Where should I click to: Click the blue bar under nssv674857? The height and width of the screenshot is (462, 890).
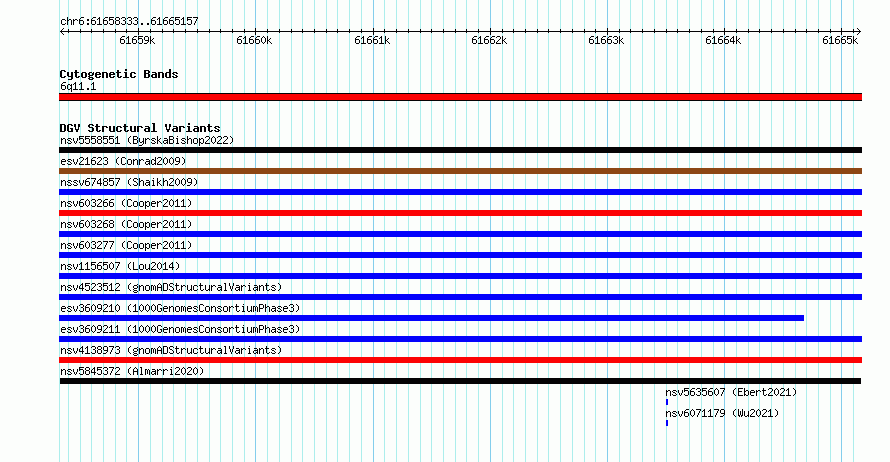(460, 192)
